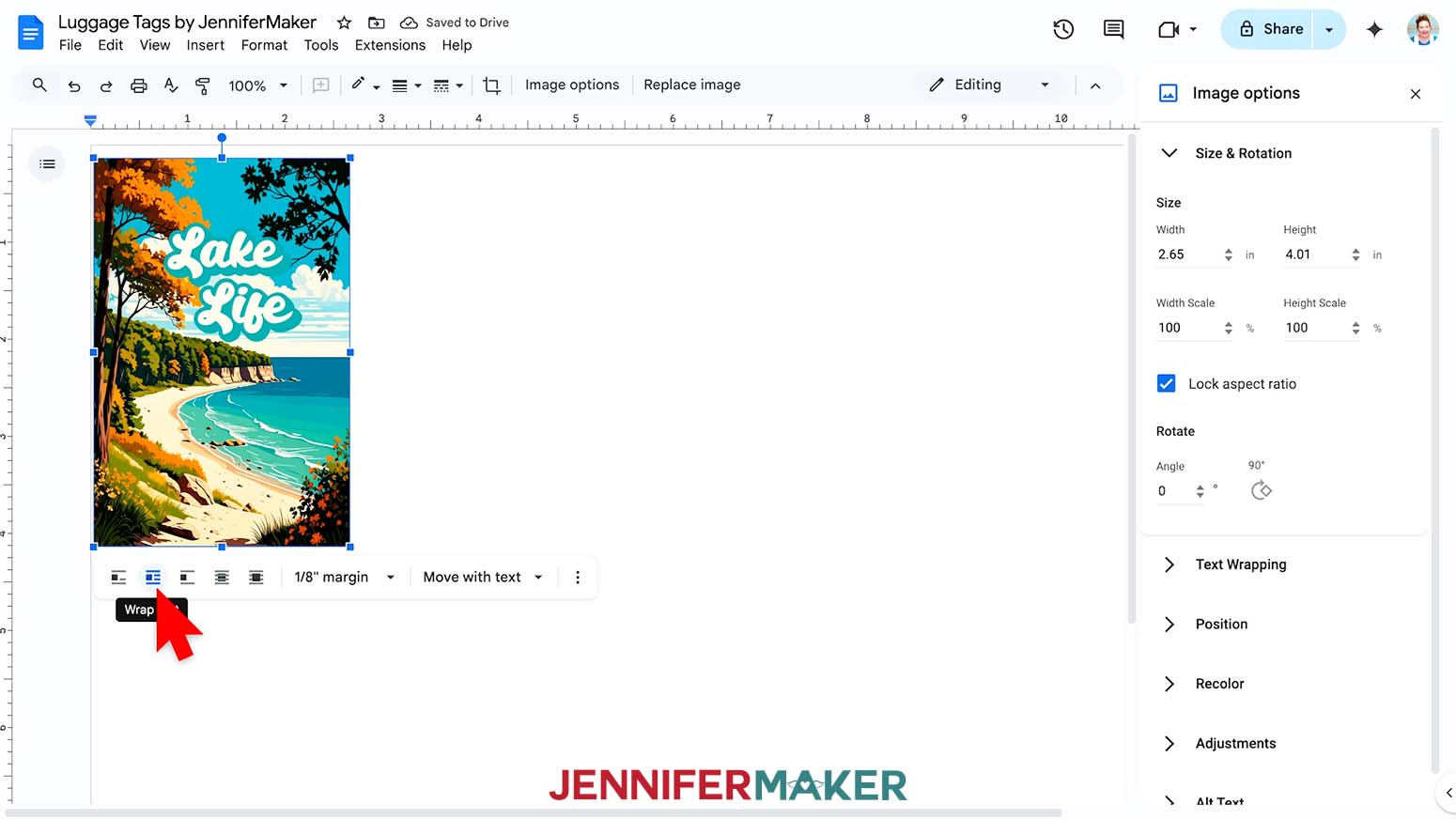Choose In front of text option

pyautogui.click(x=256, y=577)
